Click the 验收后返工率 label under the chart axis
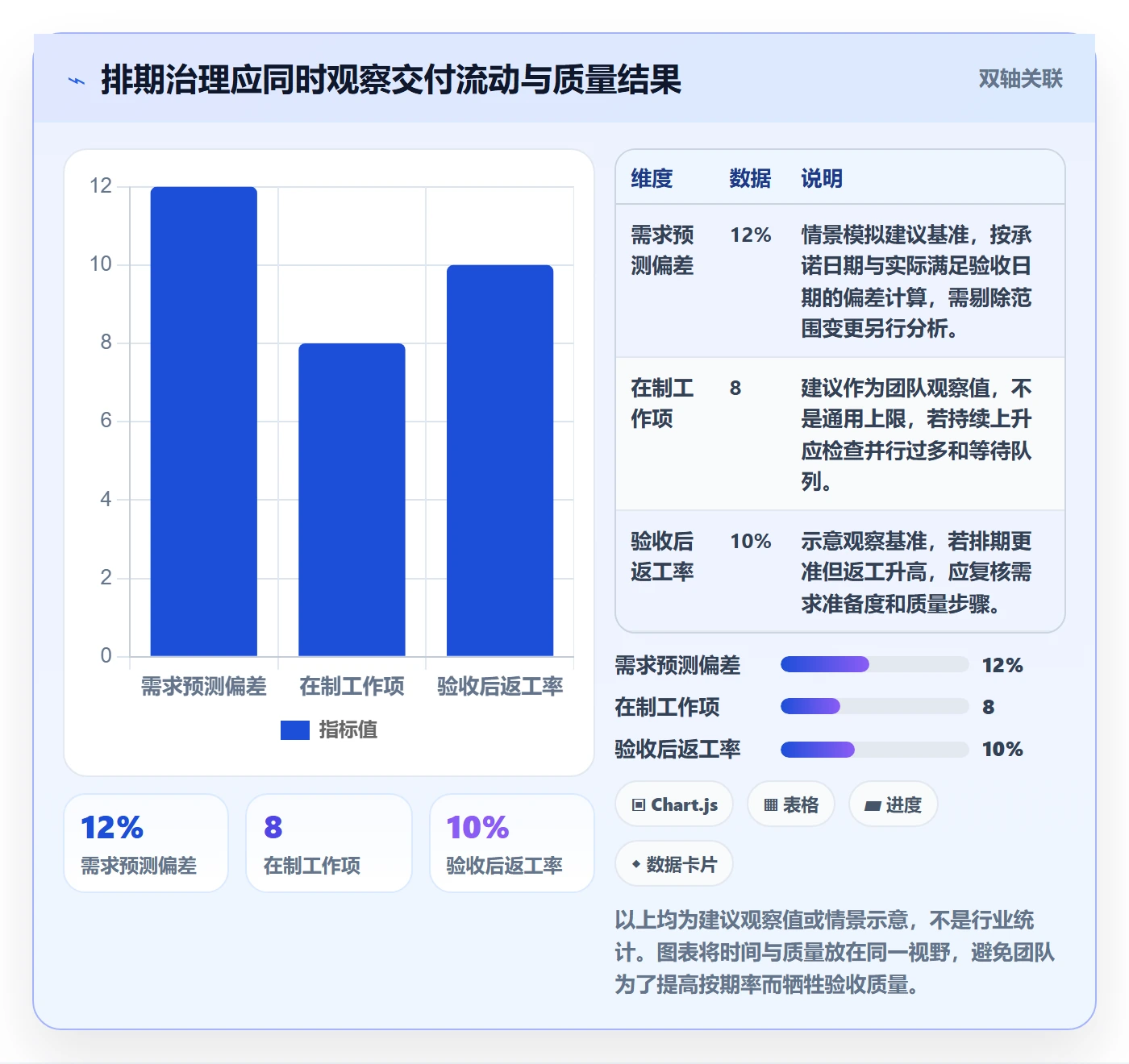Image resolution: width=1129 pixels, height=1064 pixels. [500, 687]
